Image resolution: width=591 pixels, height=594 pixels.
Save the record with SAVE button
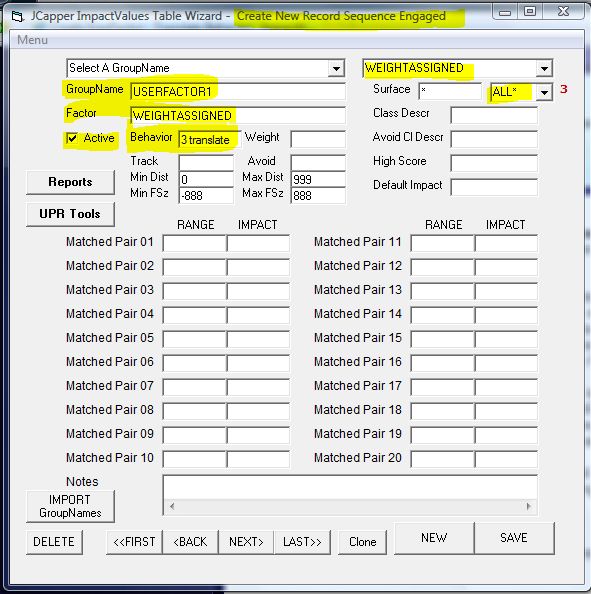click(x=514, y=538)
